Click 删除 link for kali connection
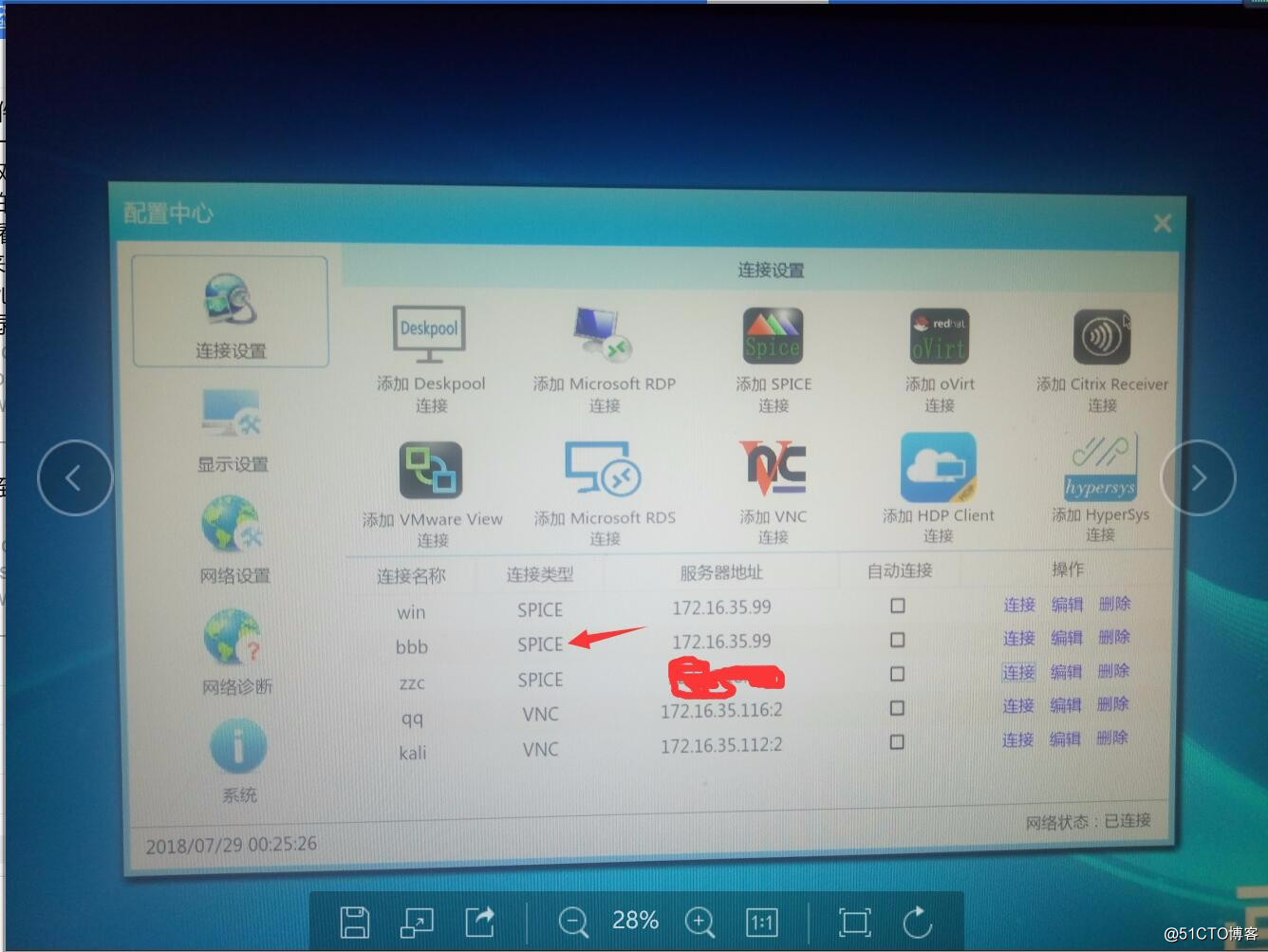Viewport: 1268px width, 952px height. click(x=1112, y=737)
